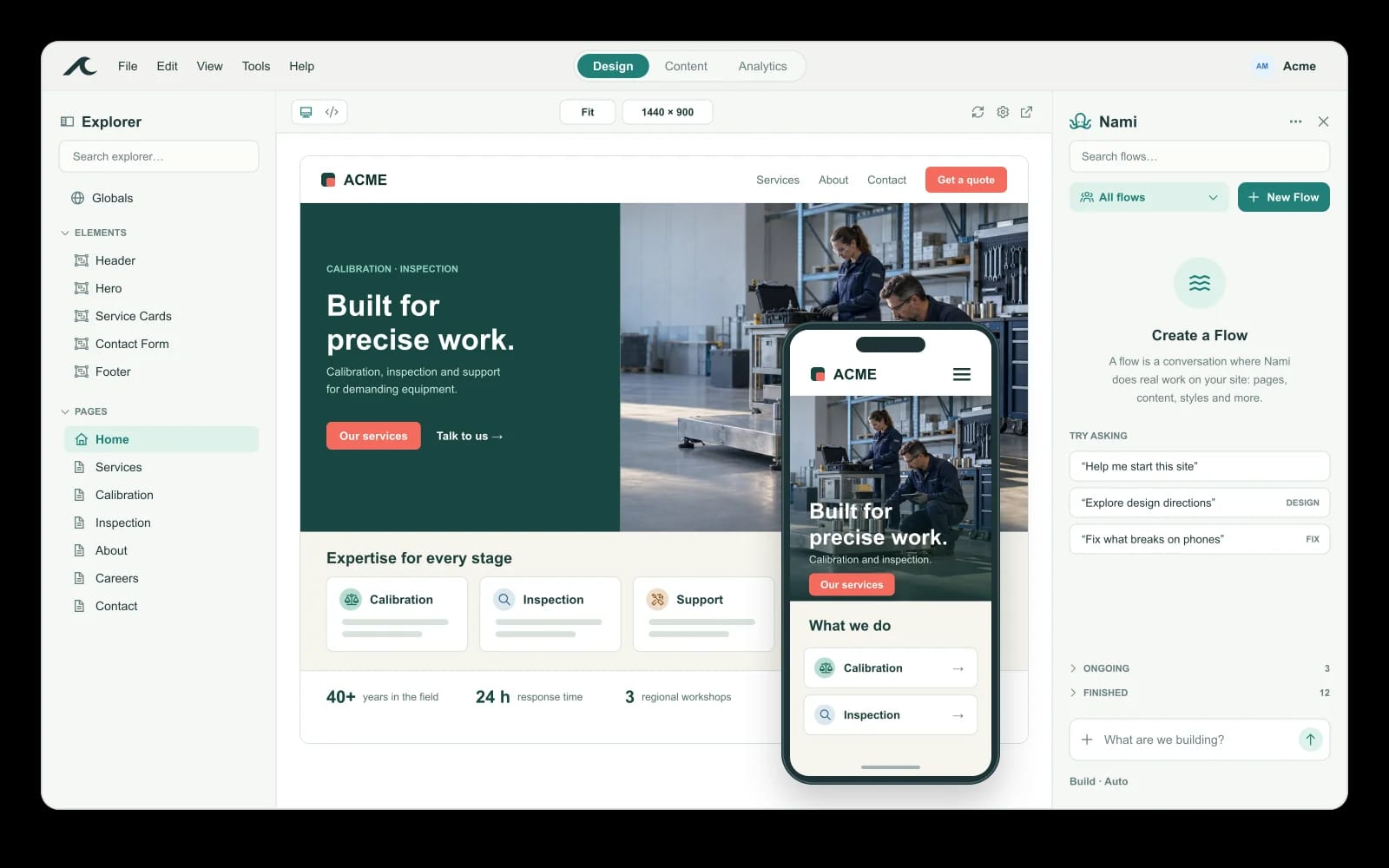Open canvas settings gear
The image size is (1389, 868).
(x=1003, y=112)
